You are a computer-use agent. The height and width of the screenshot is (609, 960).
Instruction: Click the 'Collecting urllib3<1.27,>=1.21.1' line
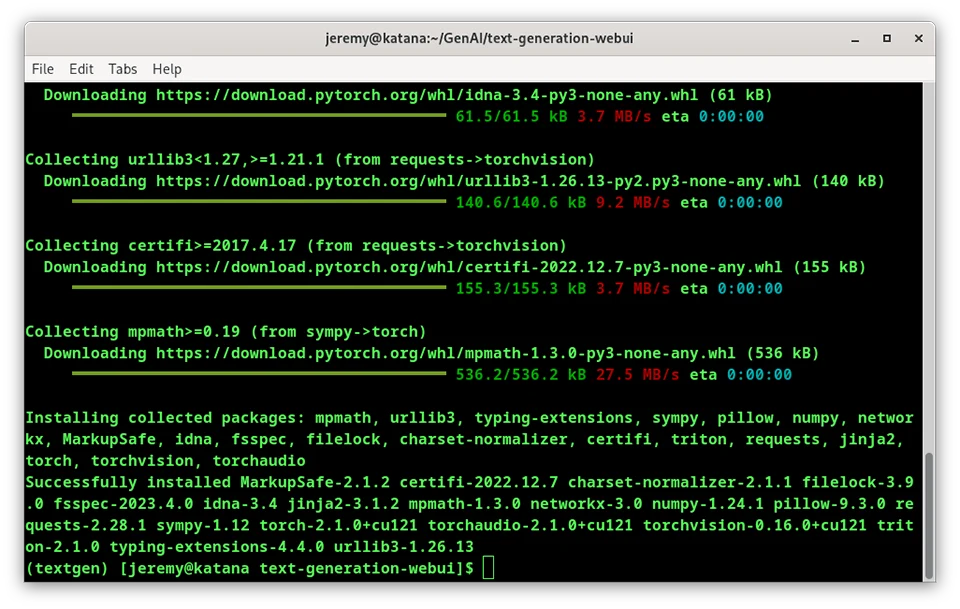pyautogui.click(x=310, y=160)
